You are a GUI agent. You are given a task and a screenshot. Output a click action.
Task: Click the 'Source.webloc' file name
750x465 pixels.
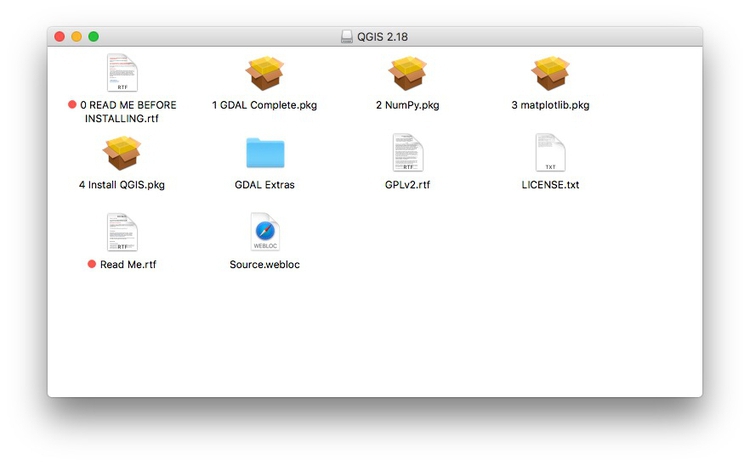pos(265,265)
